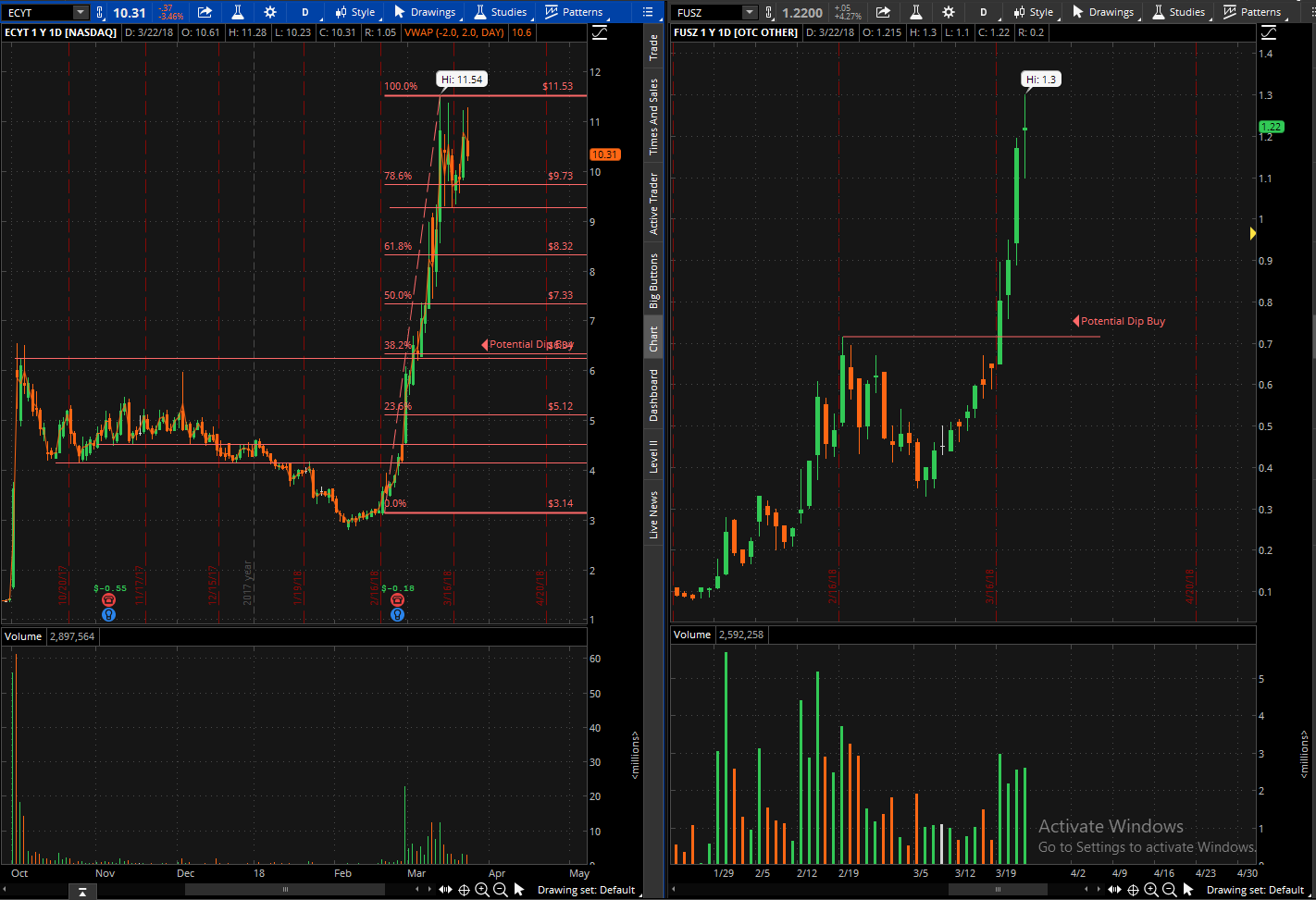
Task: Zoom out on the ECYT chart
Action: [x=500, y=890]
